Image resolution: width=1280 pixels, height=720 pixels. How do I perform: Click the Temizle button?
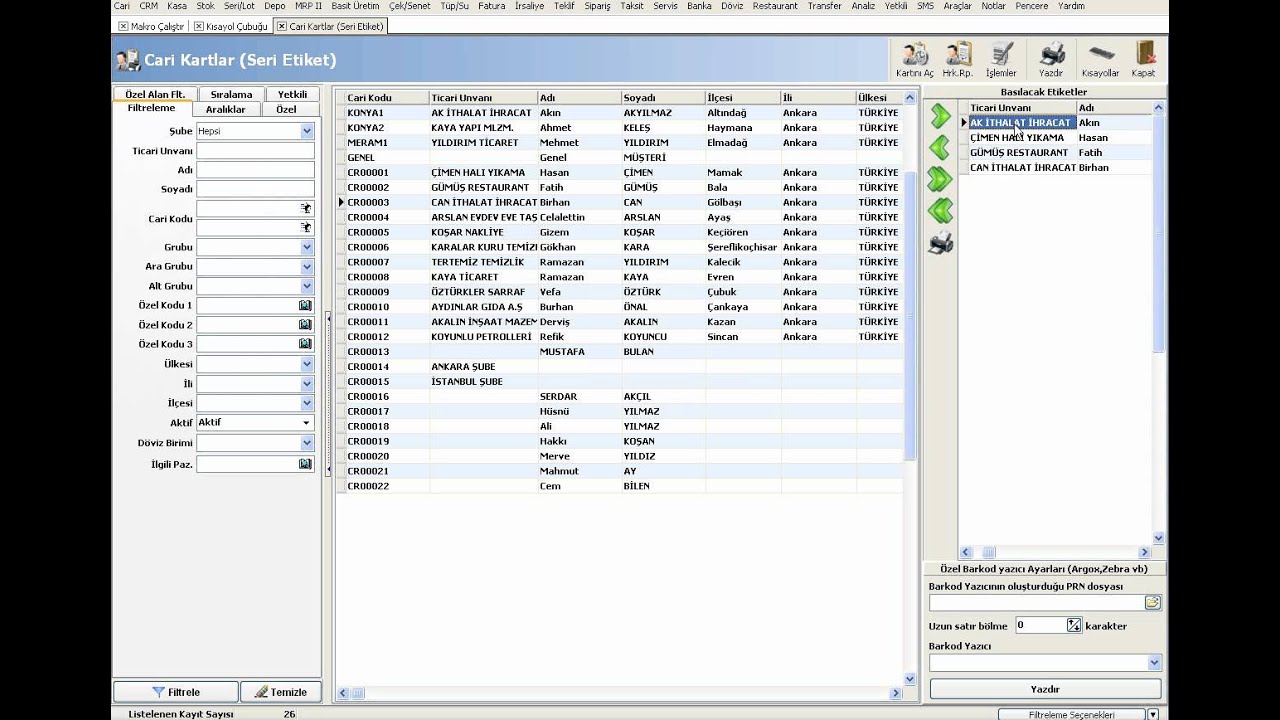coord(280,692)
